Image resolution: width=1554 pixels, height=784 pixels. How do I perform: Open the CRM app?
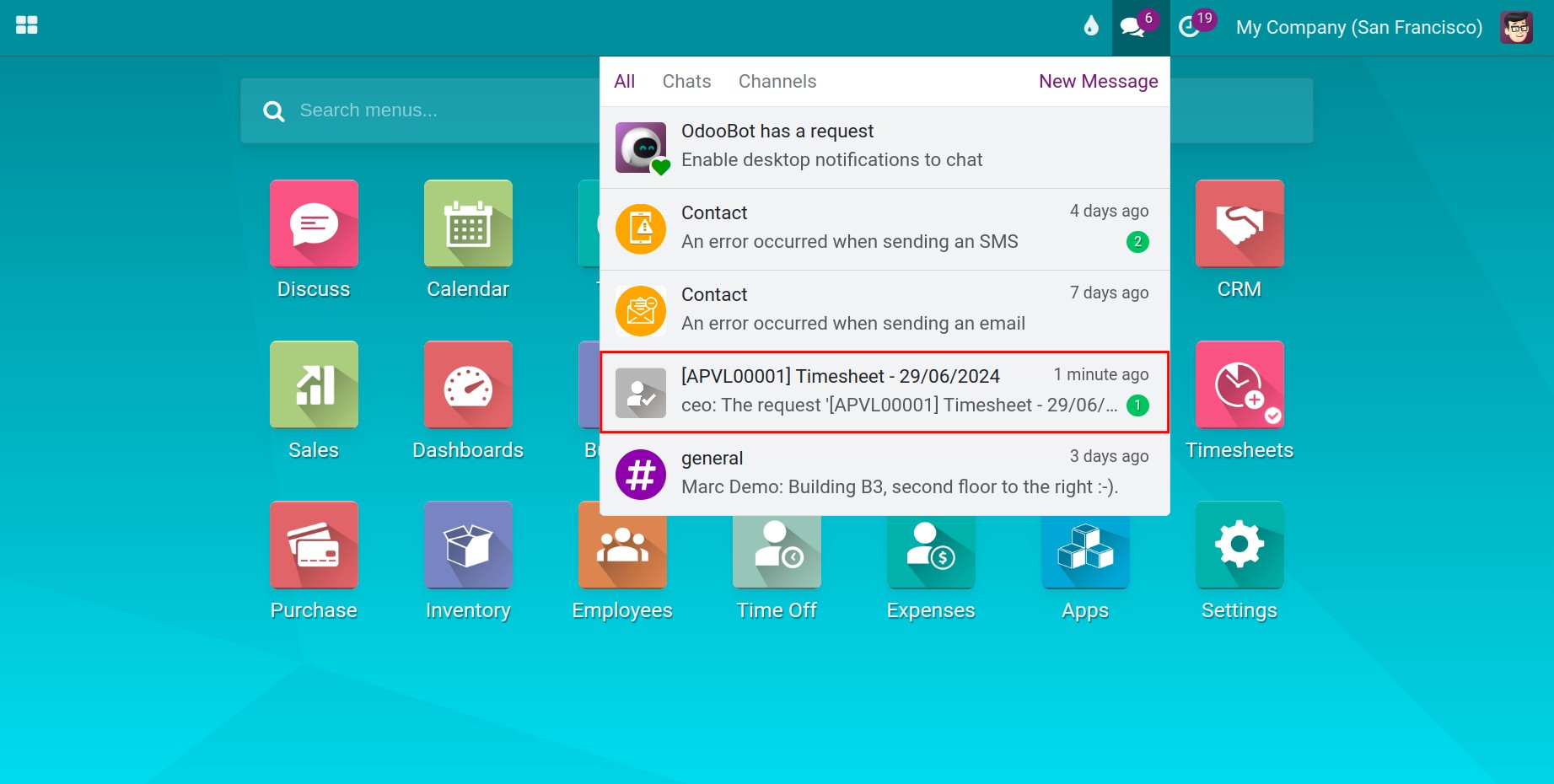point(1239,223)
